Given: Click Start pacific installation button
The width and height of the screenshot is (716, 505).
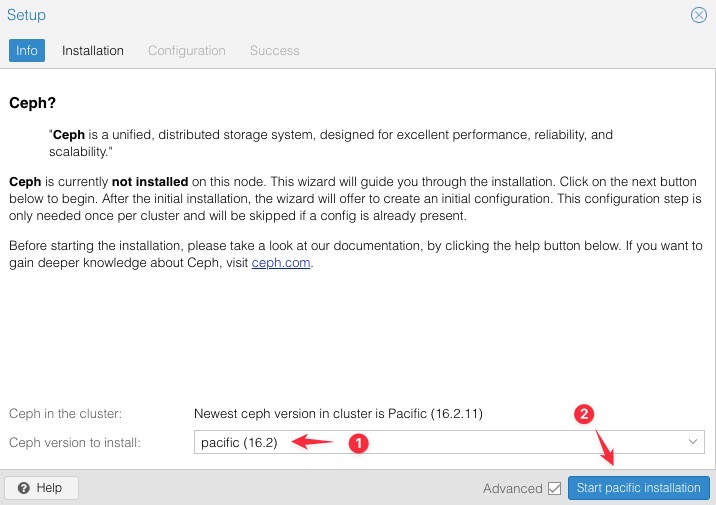Looking at the screenshot, I should click(638, 488).
